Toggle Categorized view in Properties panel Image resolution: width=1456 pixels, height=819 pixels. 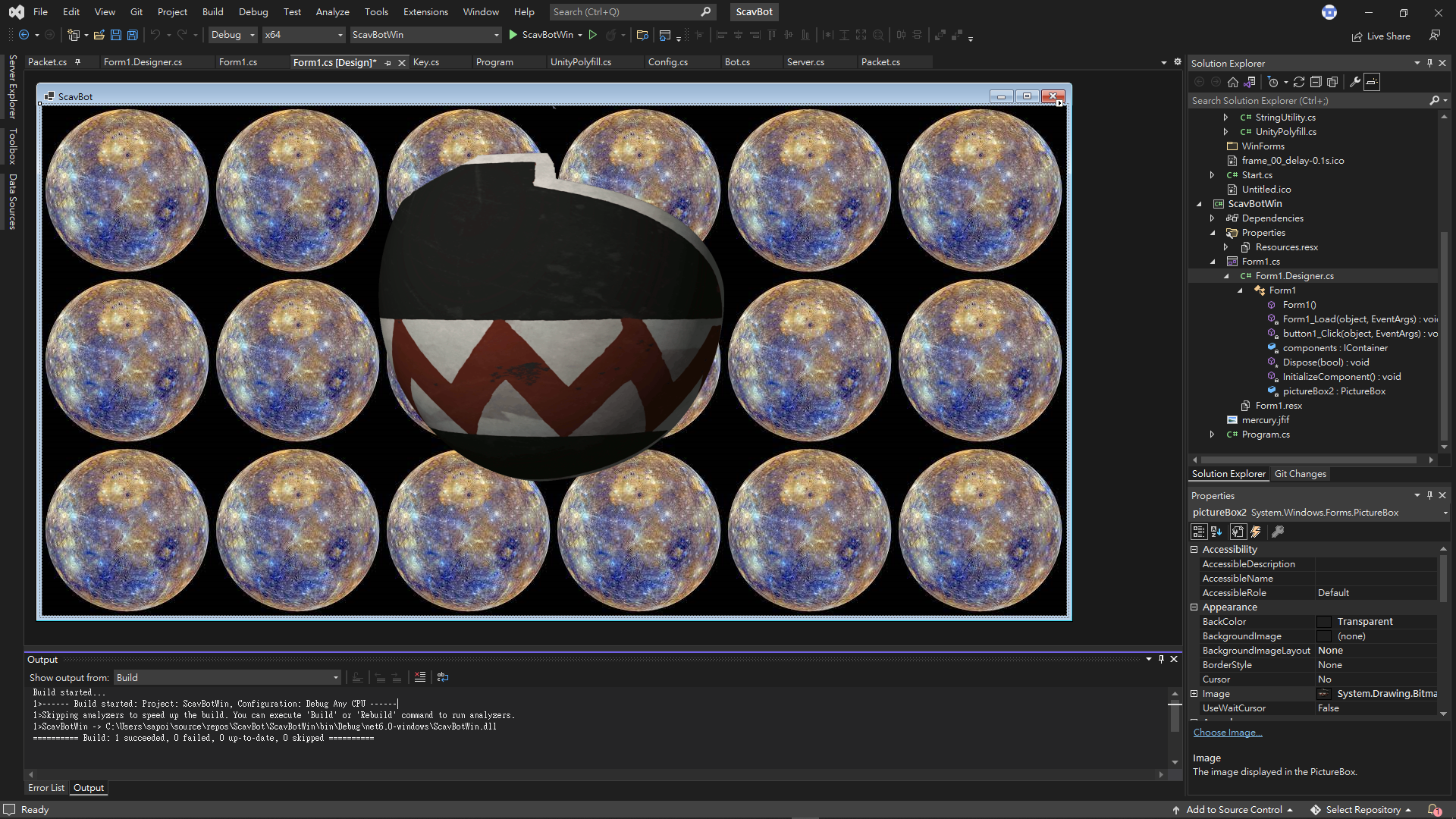(1199, 532)
